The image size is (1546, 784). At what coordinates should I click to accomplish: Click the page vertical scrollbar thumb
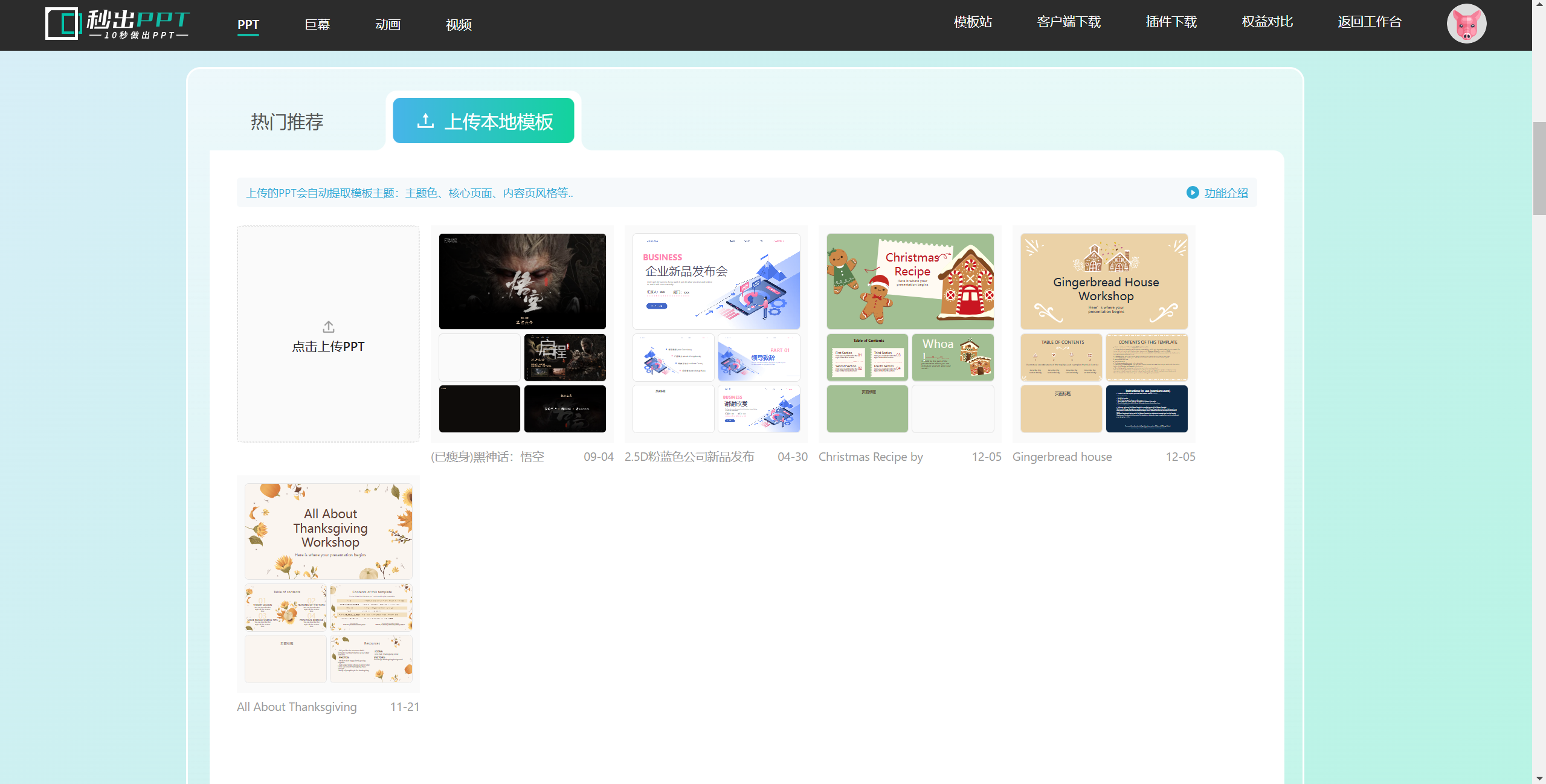[x=1539, y=168]
